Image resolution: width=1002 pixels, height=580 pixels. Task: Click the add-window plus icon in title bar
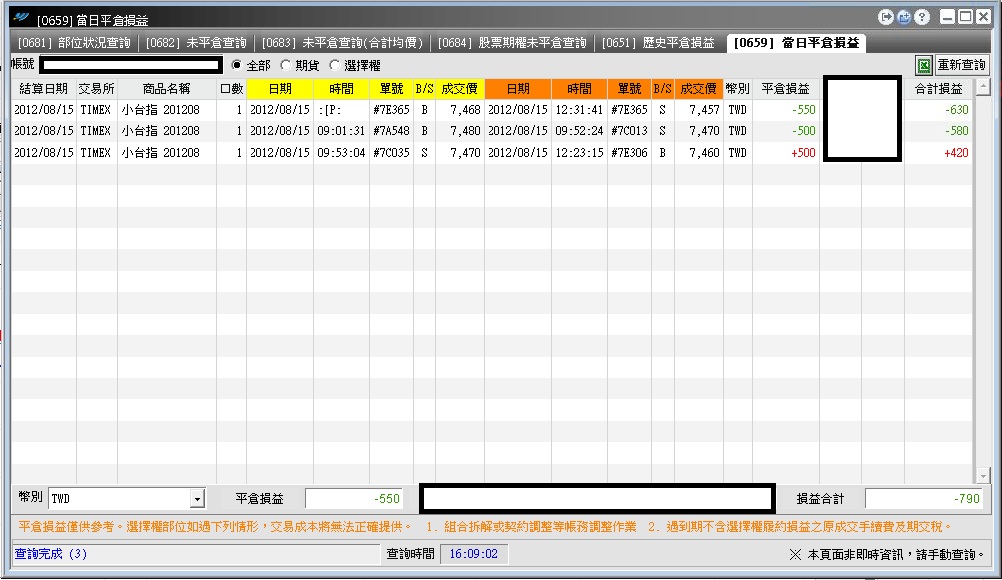pos(904,17)
